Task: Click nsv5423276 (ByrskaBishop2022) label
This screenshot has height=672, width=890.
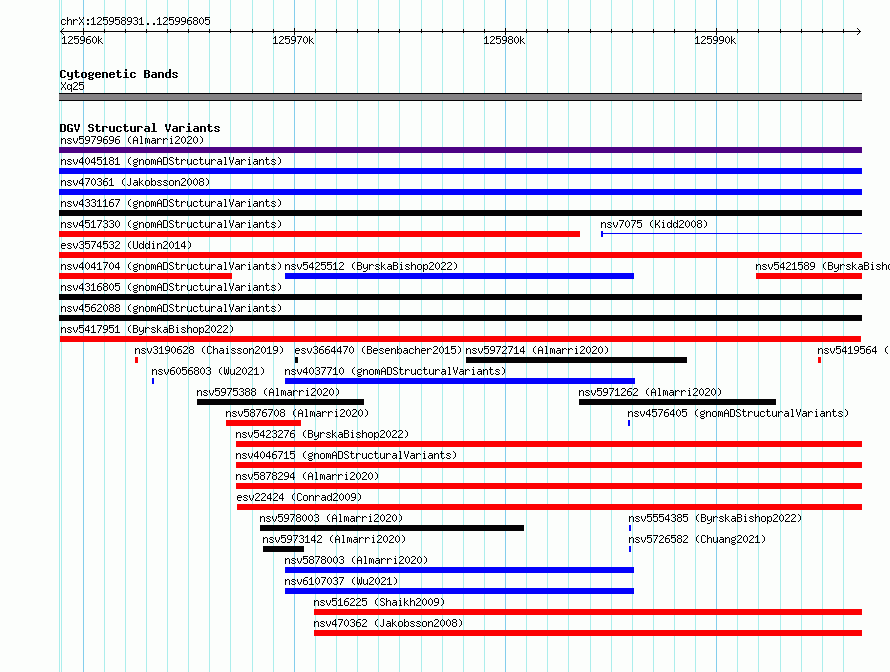Action: pos(322,434)
